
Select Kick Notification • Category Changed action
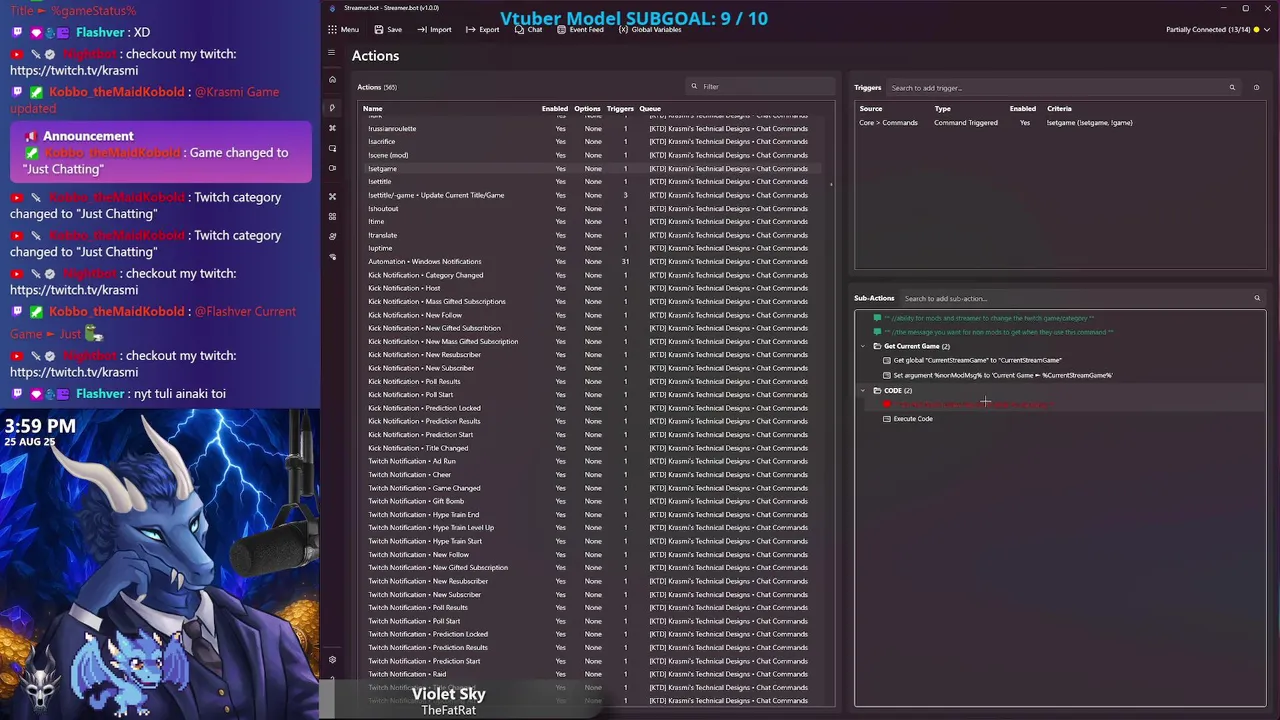(595, 275)
